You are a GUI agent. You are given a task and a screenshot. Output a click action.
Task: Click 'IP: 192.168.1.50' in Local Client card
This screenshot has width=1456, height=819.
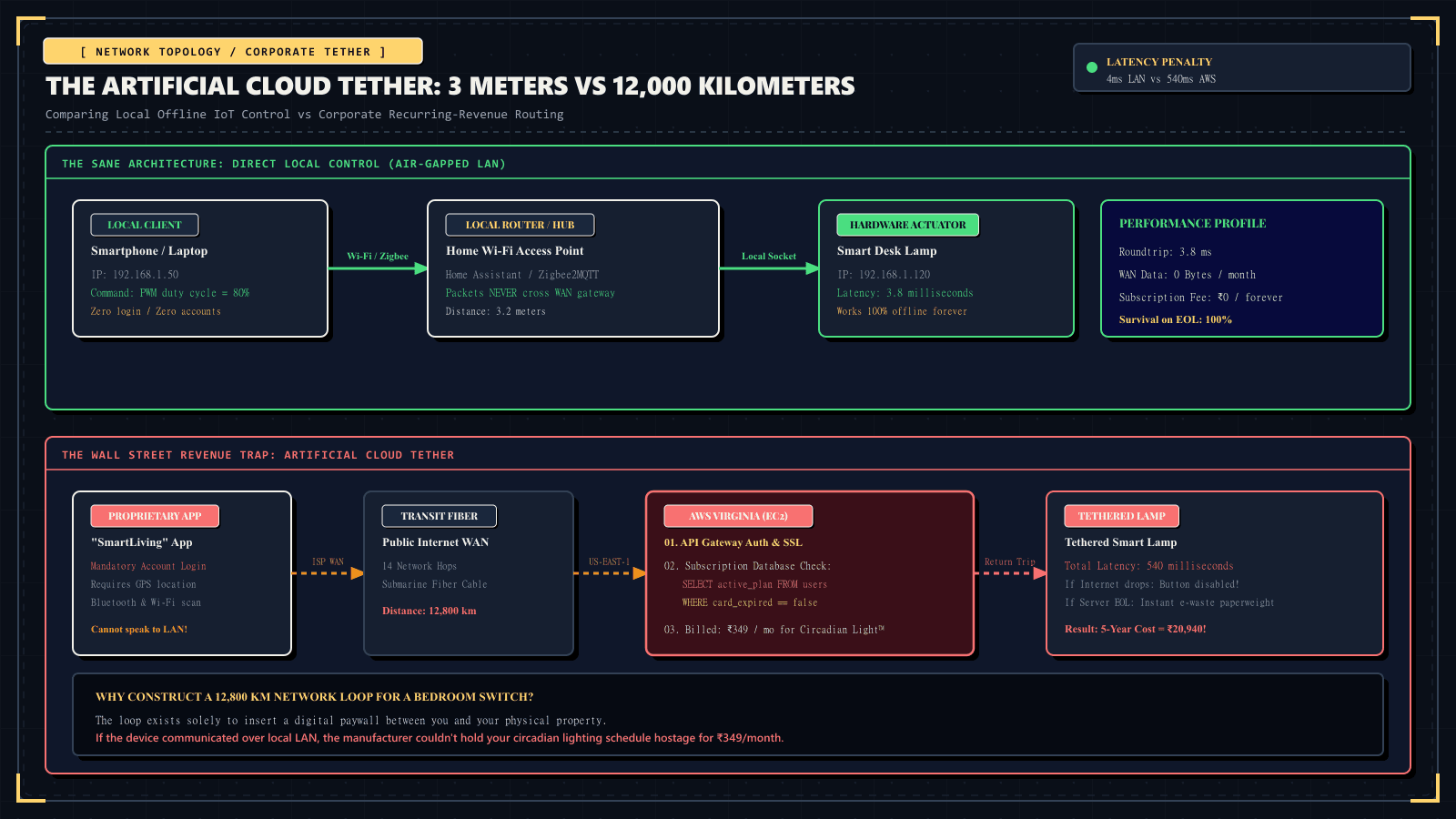[x=135, y=275]
